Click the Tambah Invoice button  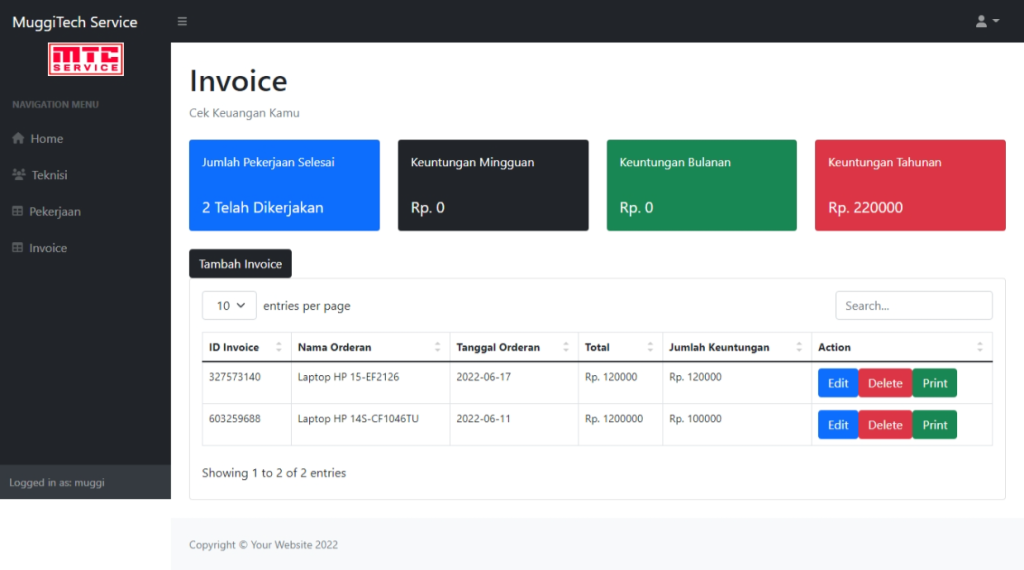pos(240,264)
